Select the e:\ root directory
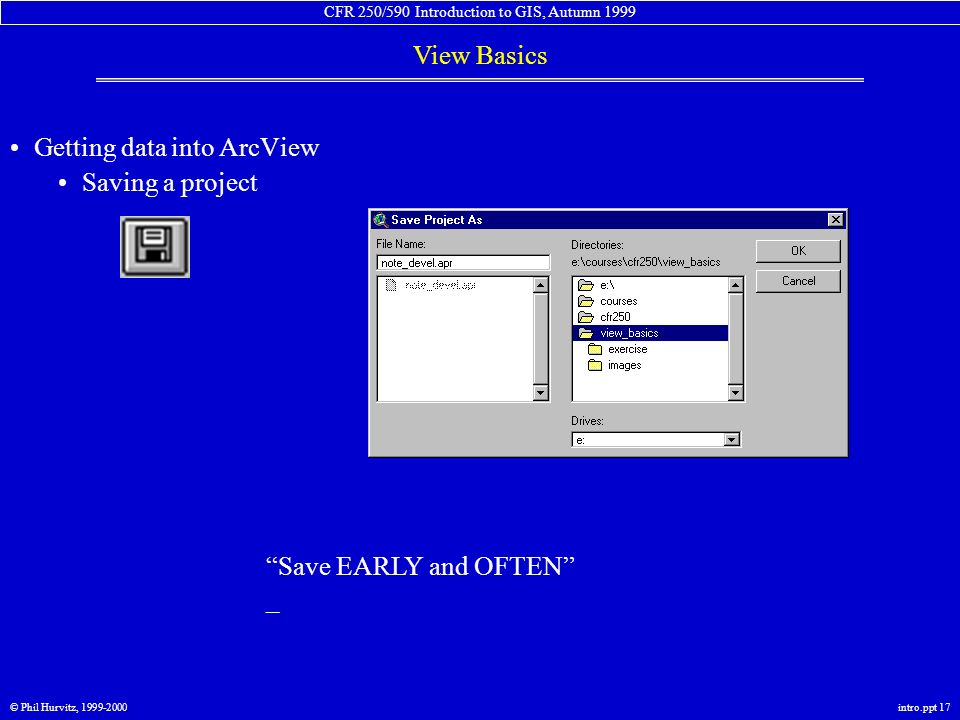The width and height of the screenshot is (960, 720). [x=607, y=285]
